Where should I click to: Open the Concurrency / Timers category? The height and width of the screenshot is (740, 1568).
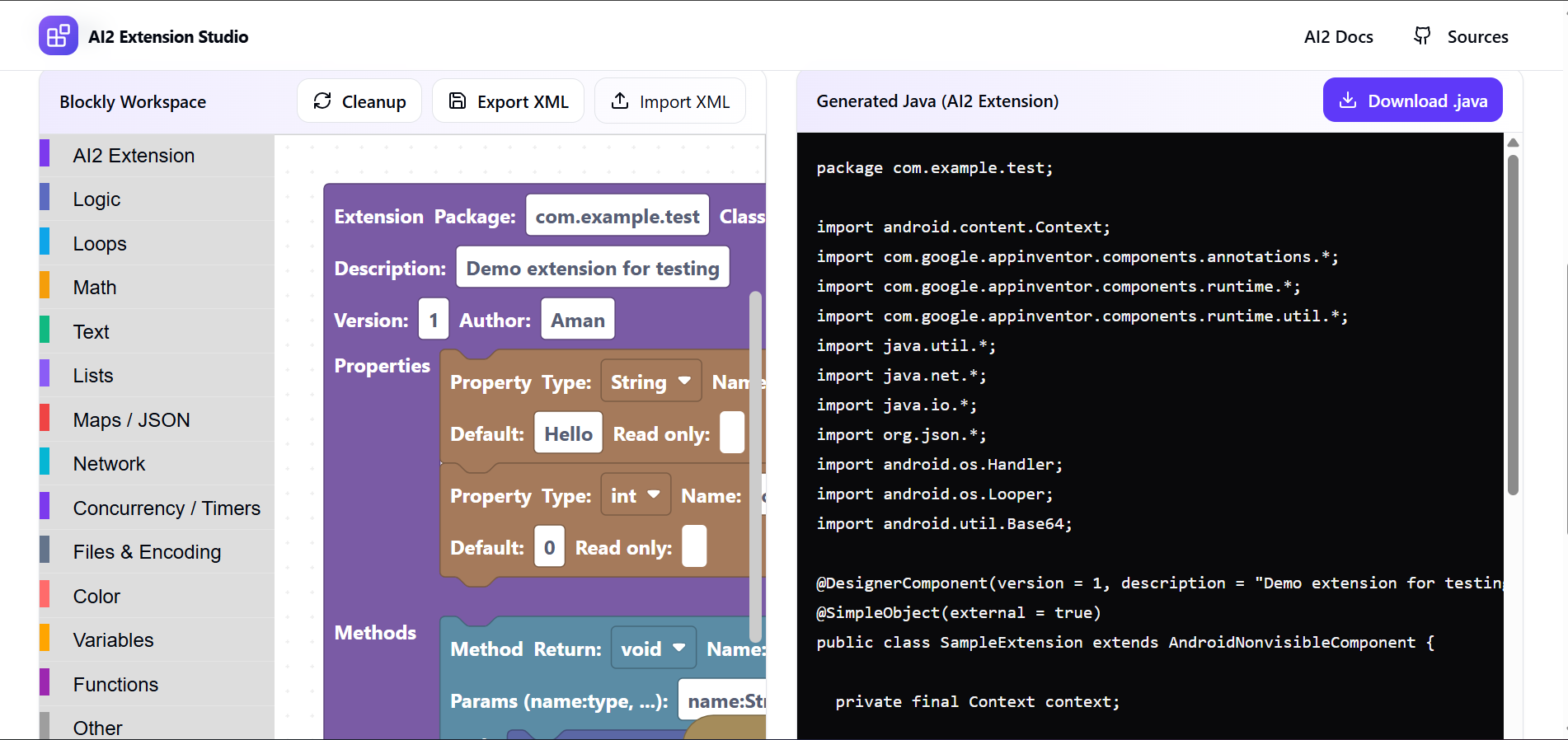167,508
